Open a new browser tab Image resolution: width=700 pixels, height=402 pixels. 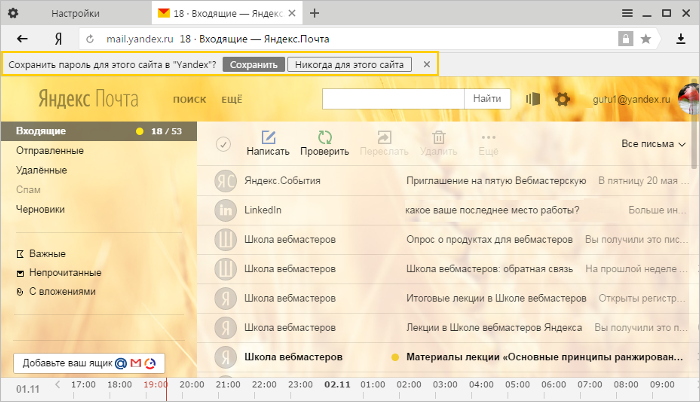coord(314,13)
